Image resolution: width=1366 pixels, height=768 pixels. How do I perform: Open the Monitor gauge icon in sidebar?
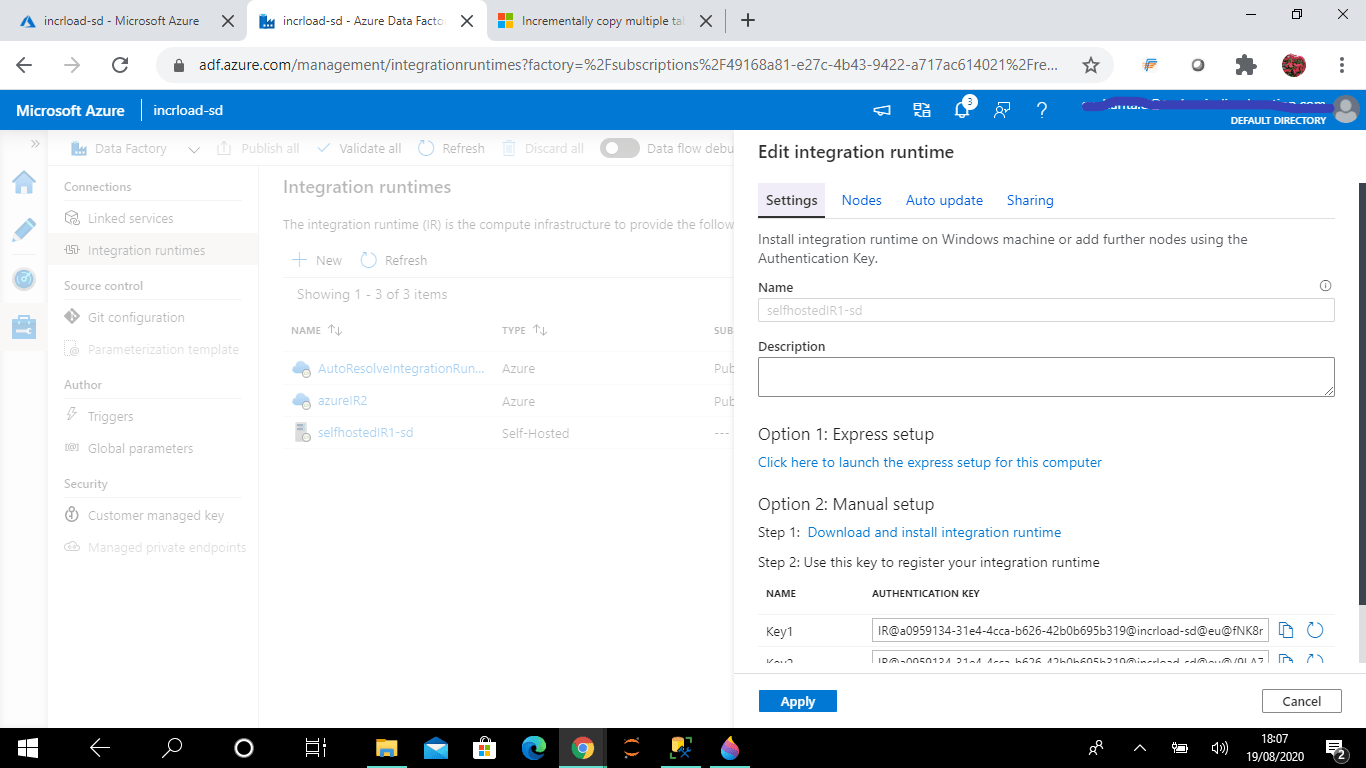point(24,279)
